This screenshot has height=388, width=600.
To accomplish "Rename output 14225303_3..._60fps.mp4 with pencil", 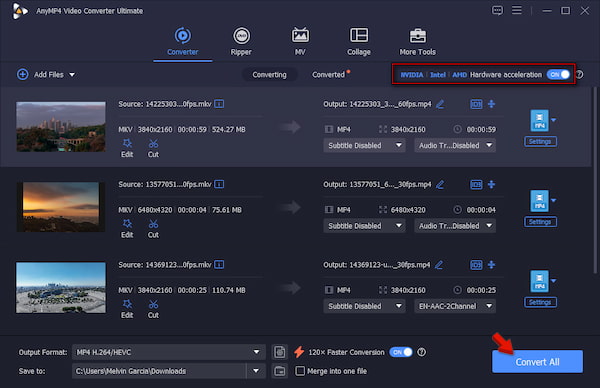I will tap(440, 104).
